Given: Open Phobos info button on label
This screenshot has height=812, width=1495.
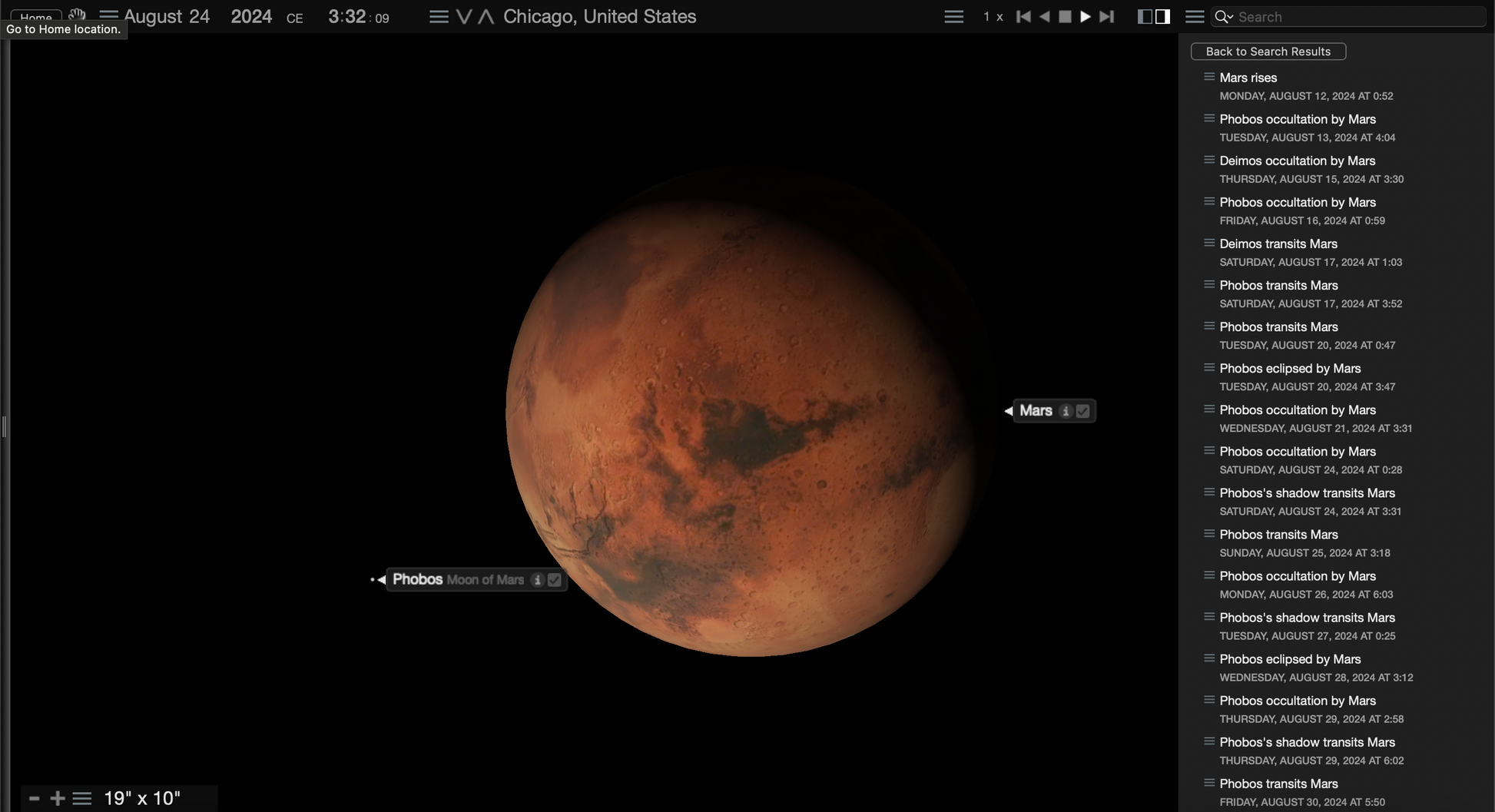Looking at the screenshot, I should pyautogui.click(x=537, y=580).
